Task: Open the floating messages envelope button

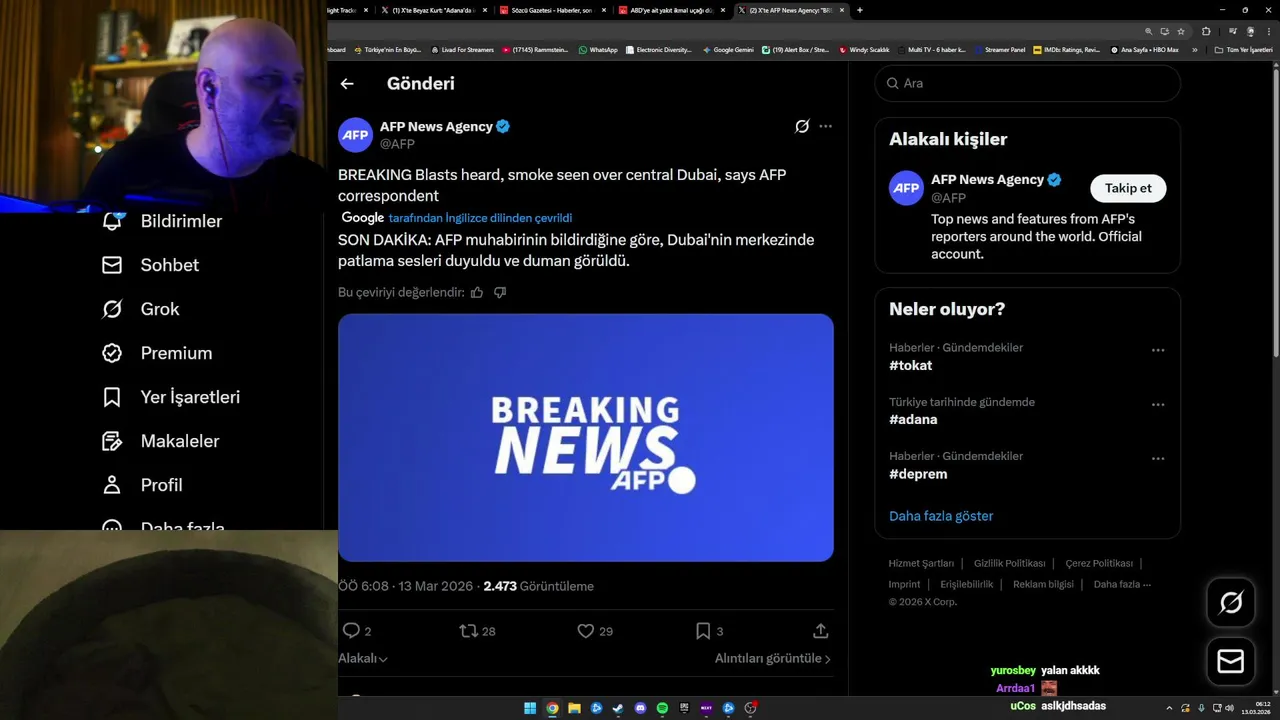Action: [x=1231, y=661]
